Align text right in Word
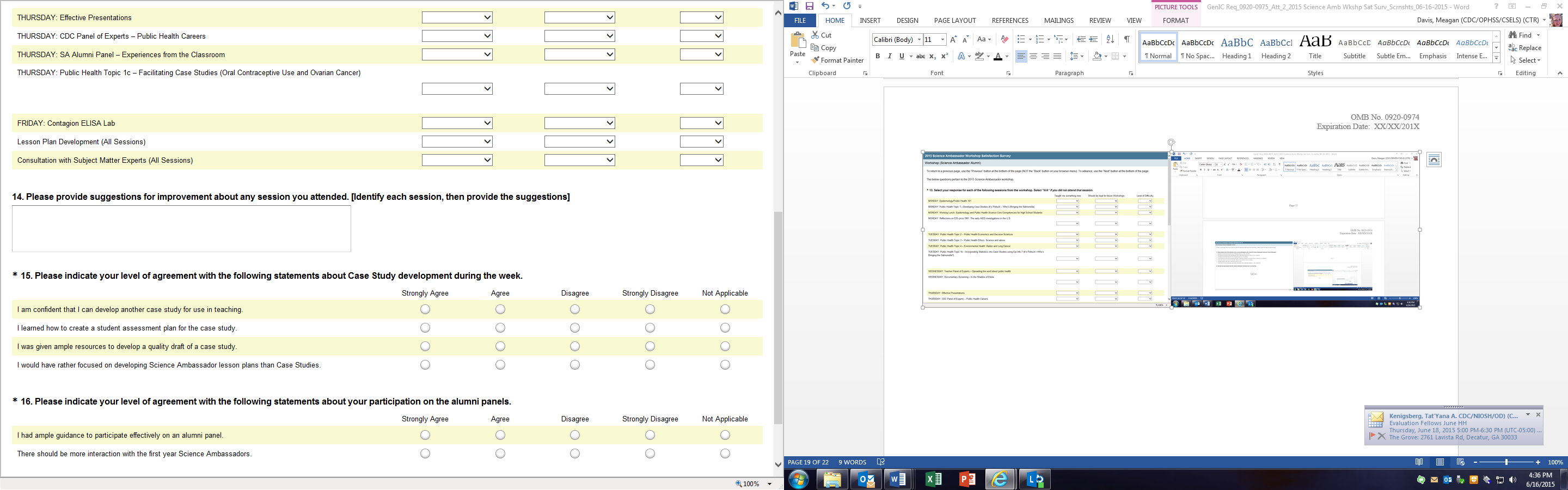Image resolution: width=1568 pixels, height=490 pixels. coord(1045,56)
